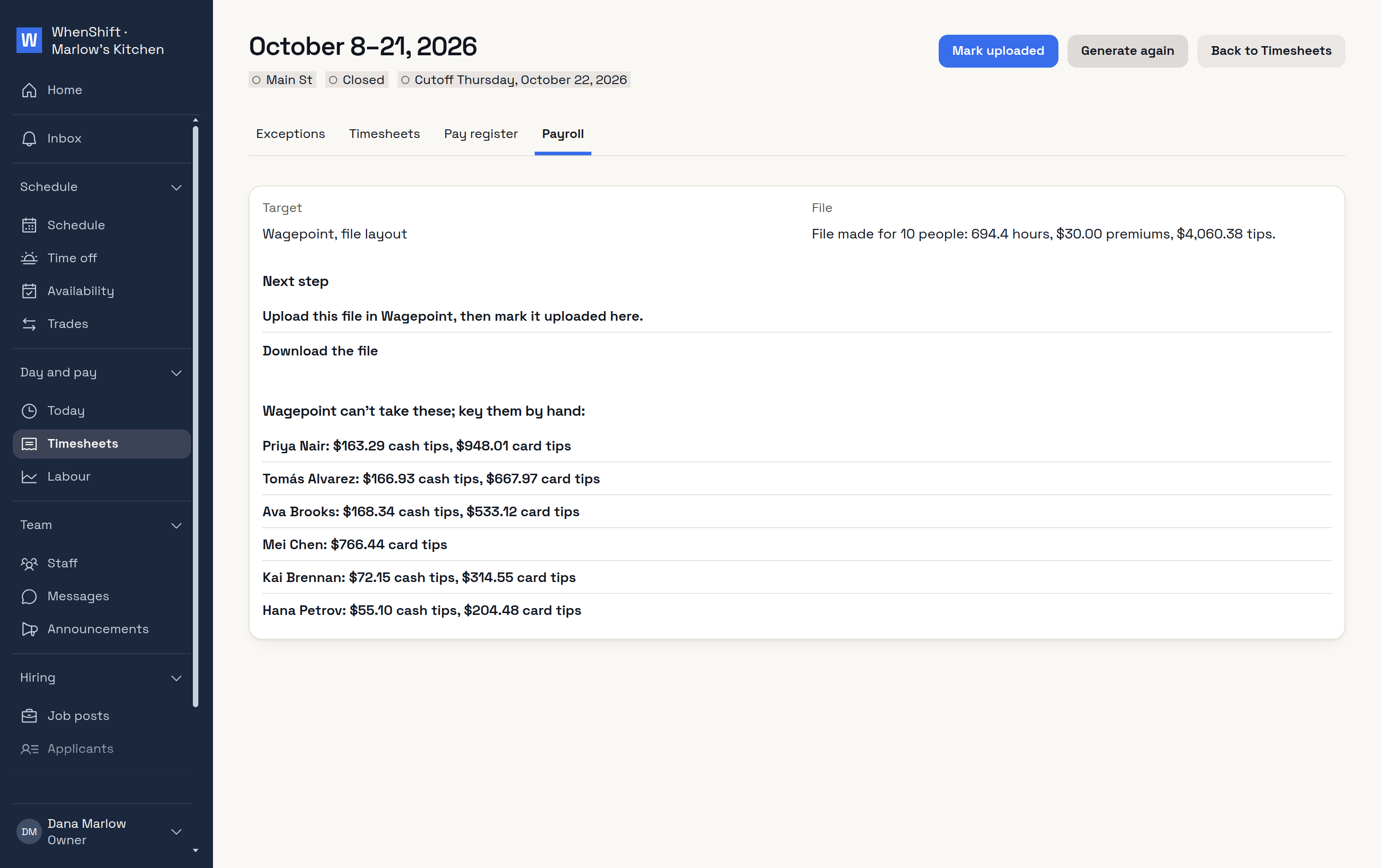
Task: Click the sidebar scroll up arrow
Action: pyautogui.click(x=196, y=120)
